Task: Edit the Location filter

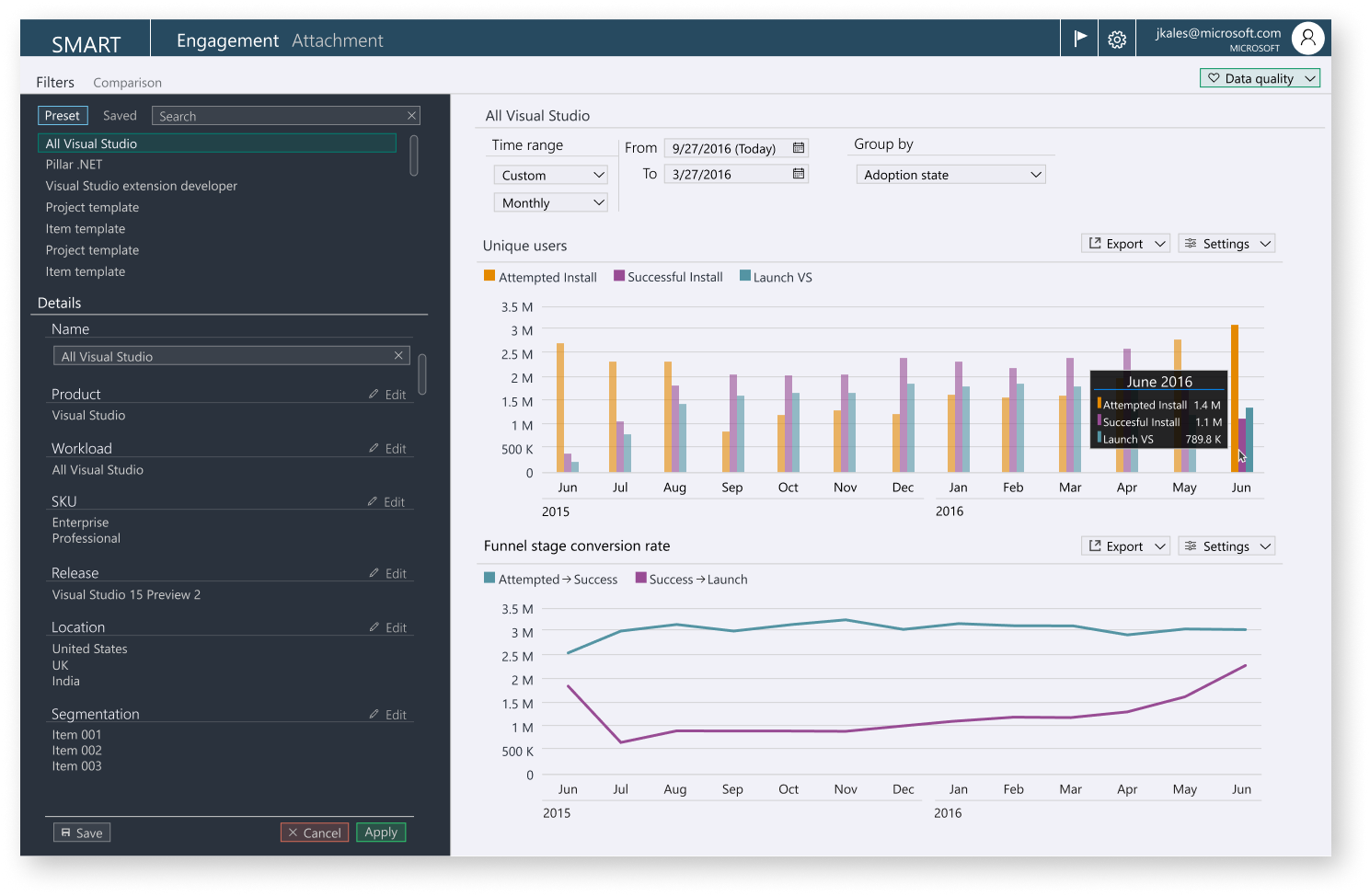Action: [388, 627]
